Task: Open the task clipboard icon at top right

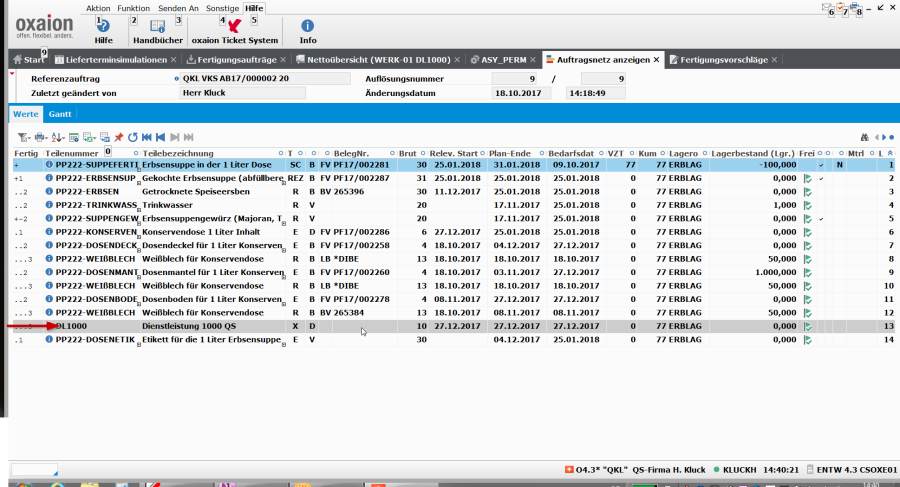Action: pyautogui.click(x=841, y=8)
